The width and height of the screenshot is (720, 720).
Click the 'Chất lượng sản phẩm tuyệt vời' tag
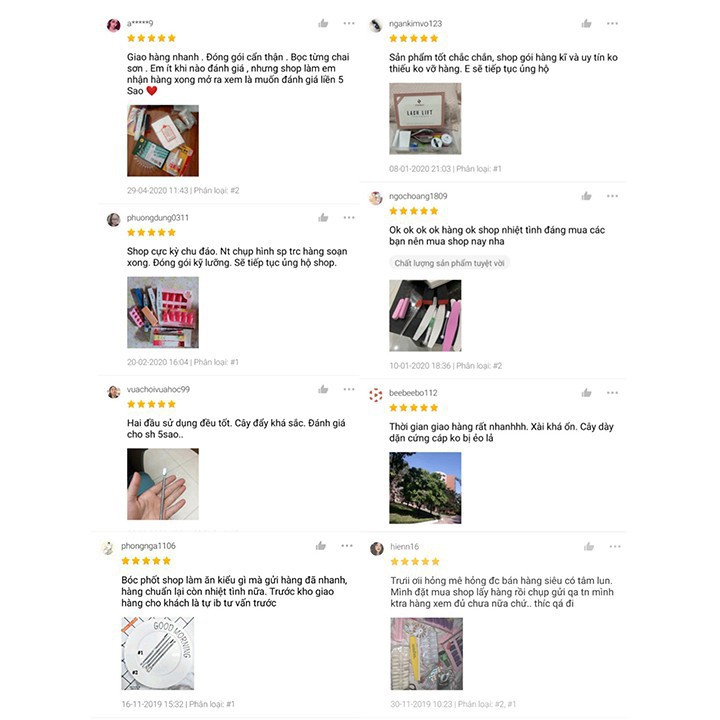[449, 263]
